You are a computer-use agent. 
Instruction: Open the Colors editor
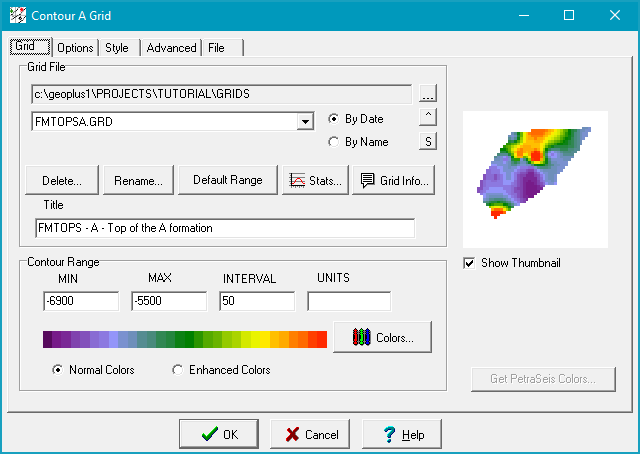click(x=382, y=337)
